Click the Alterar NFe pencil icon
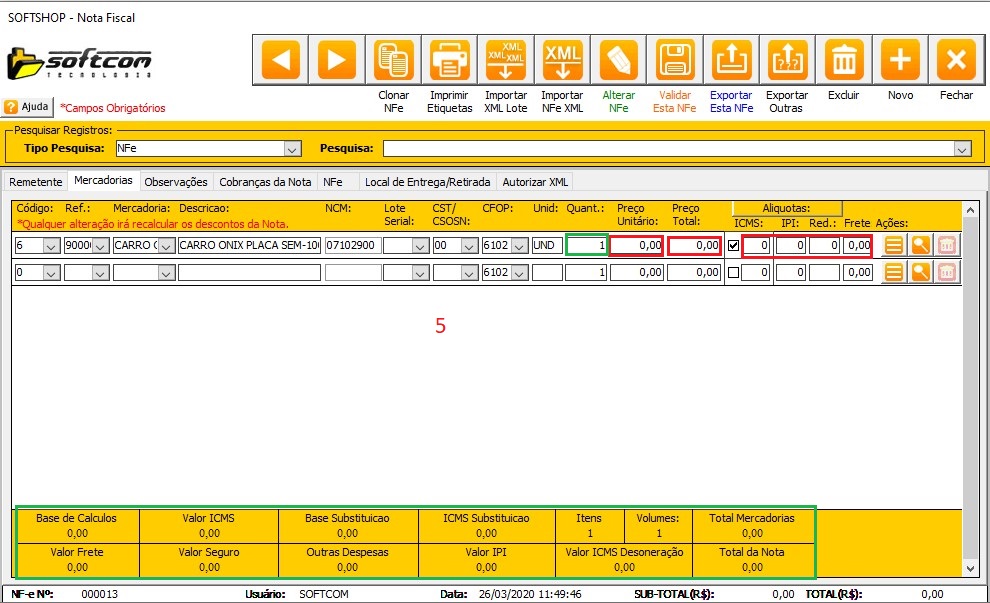 tap(618, 61)
